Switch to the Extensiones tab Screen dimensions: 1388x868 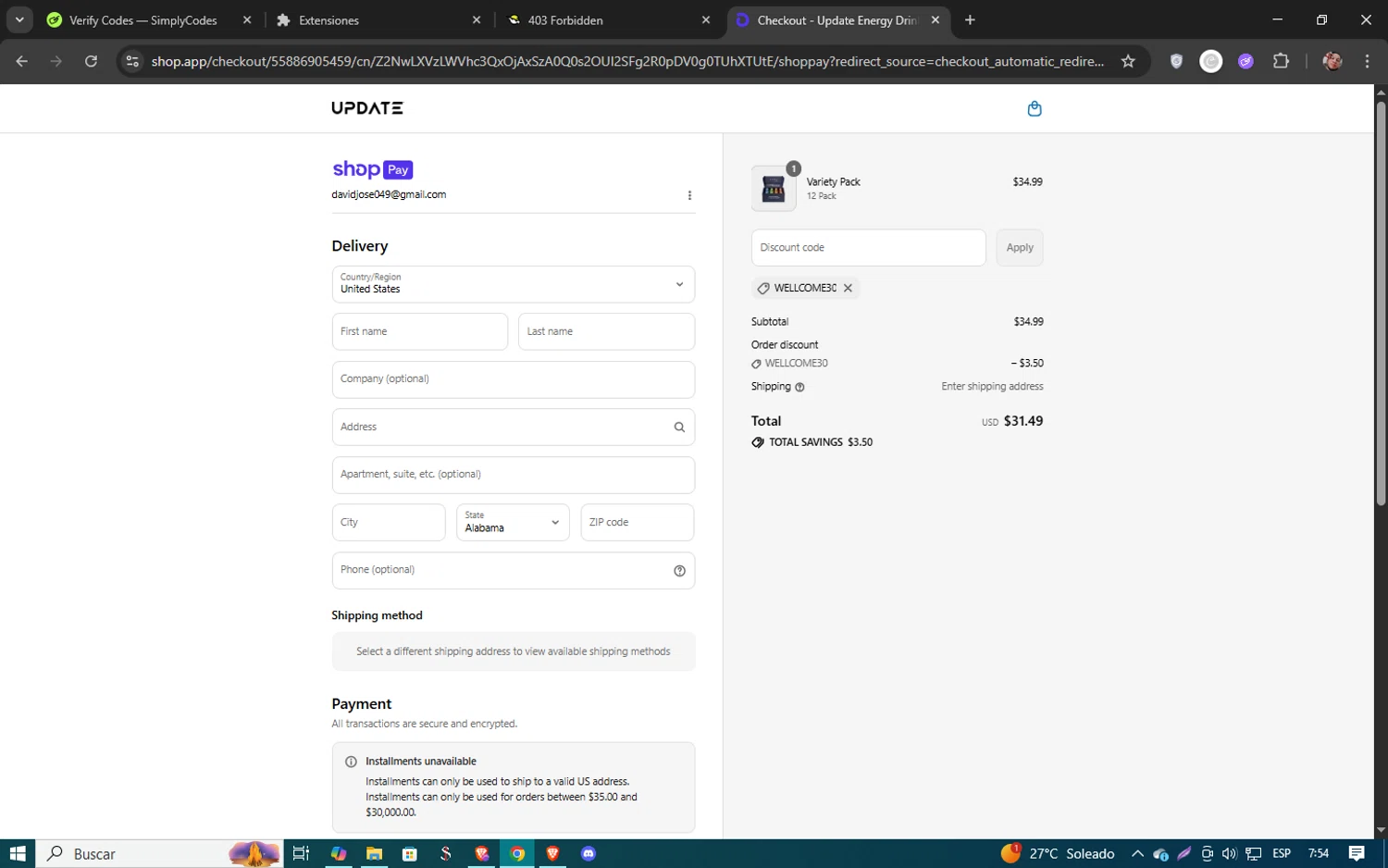pyautogui.click(x=379, y=19)
